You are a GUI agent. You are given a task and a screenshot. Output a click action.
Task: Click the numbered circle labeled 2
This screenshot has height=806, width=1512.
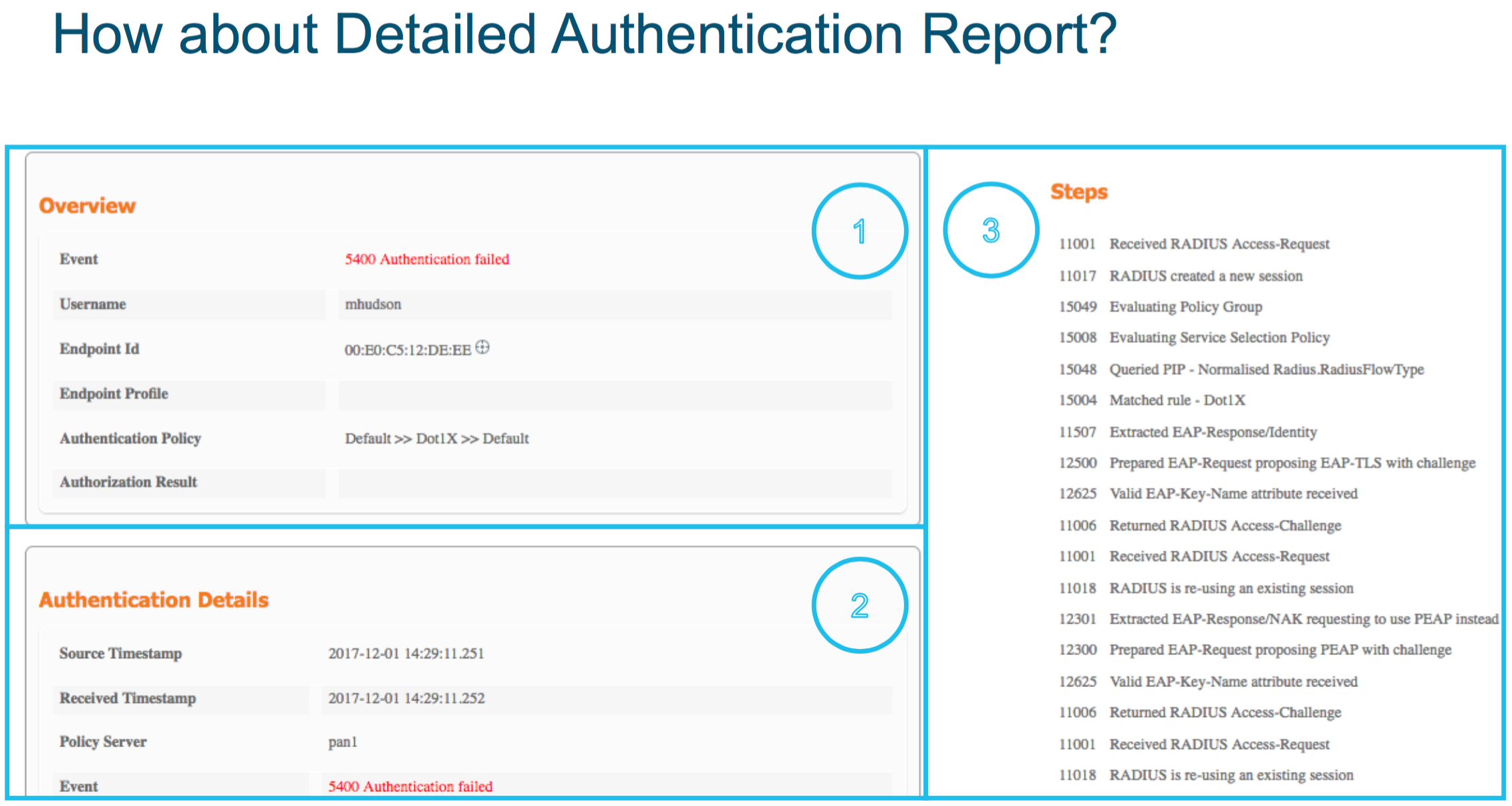859,605
